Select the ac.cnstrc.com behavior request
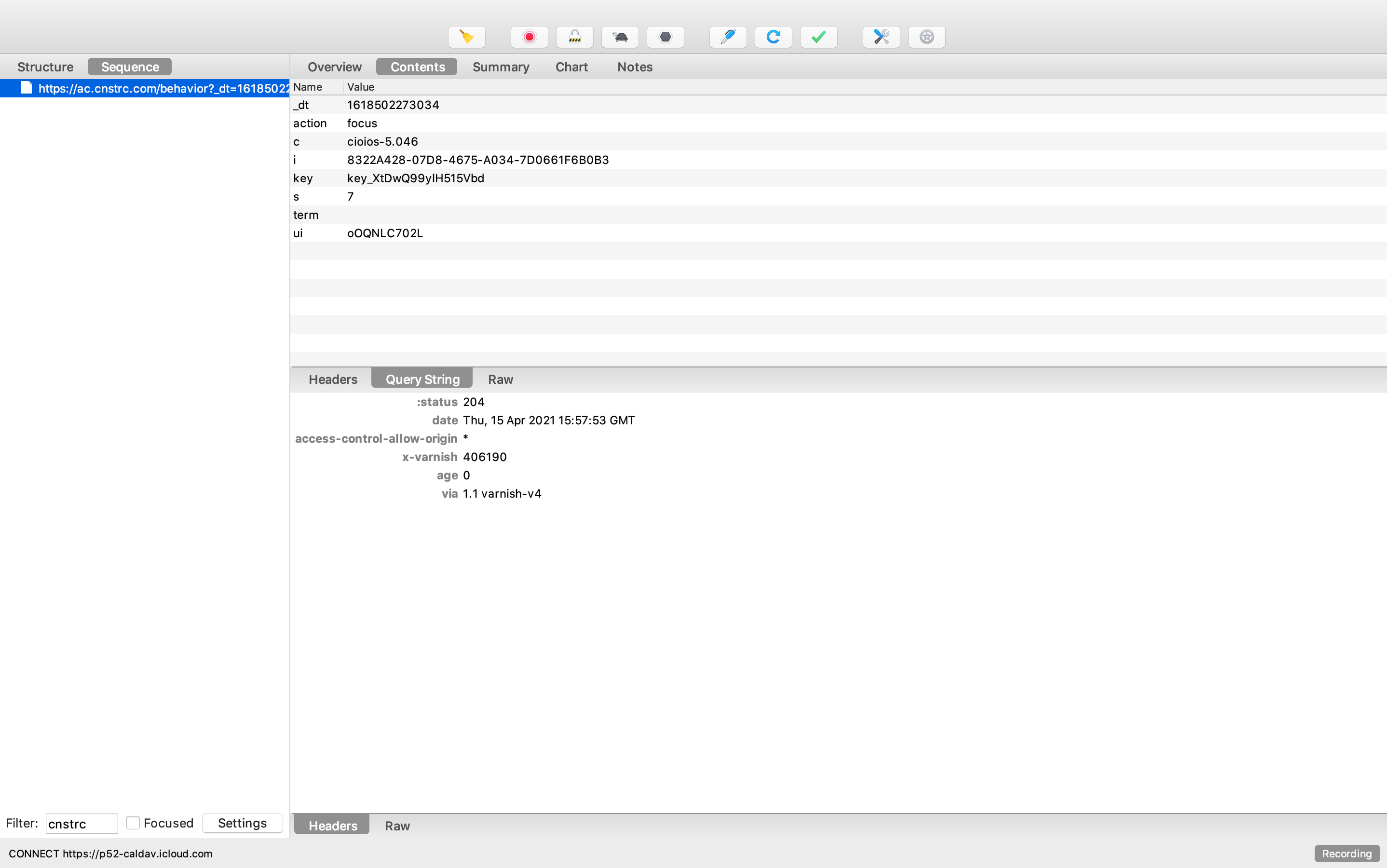This screenshot has height=868, width=1387. pyautogui.click(x=163, y=88)
